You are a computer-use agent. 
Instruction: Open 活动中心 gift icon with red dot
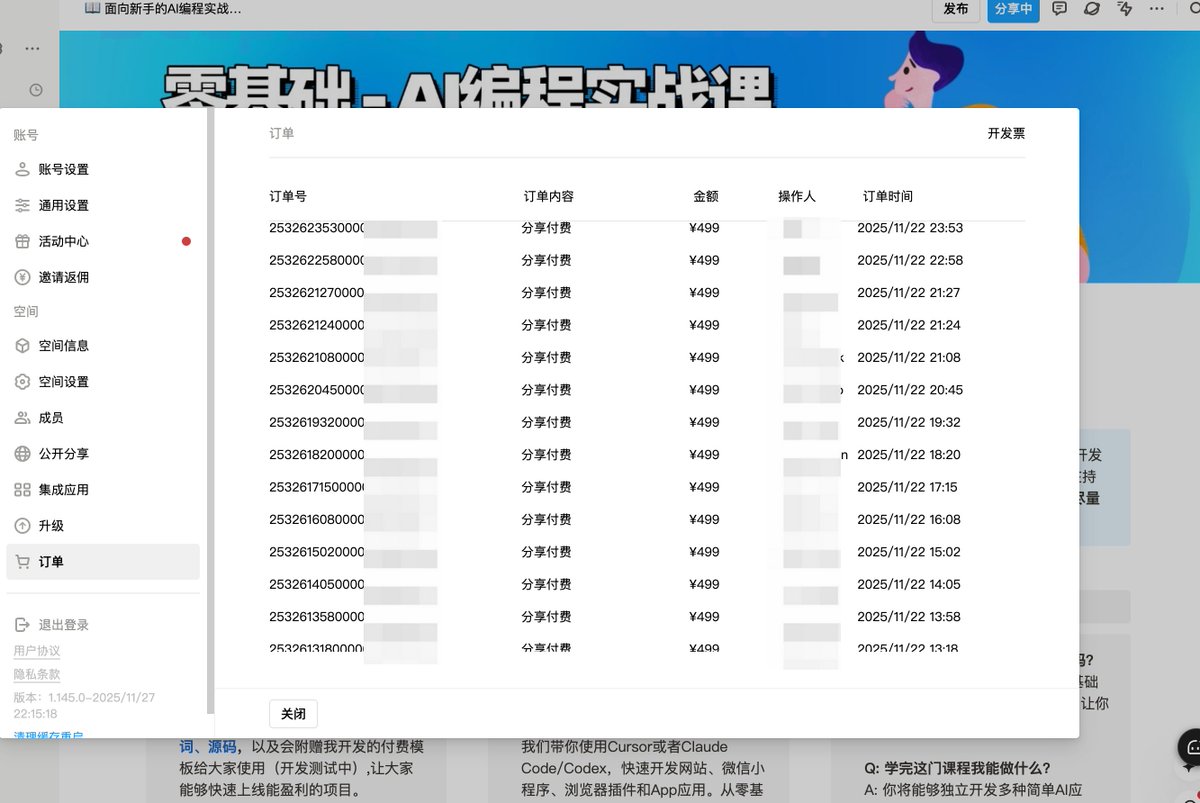coord(70,241)
